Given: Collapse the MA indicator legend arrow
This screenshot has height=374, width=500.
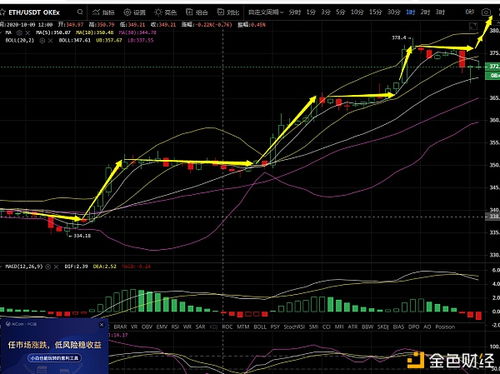Looking at the screenshot, I should coord(1,33).
